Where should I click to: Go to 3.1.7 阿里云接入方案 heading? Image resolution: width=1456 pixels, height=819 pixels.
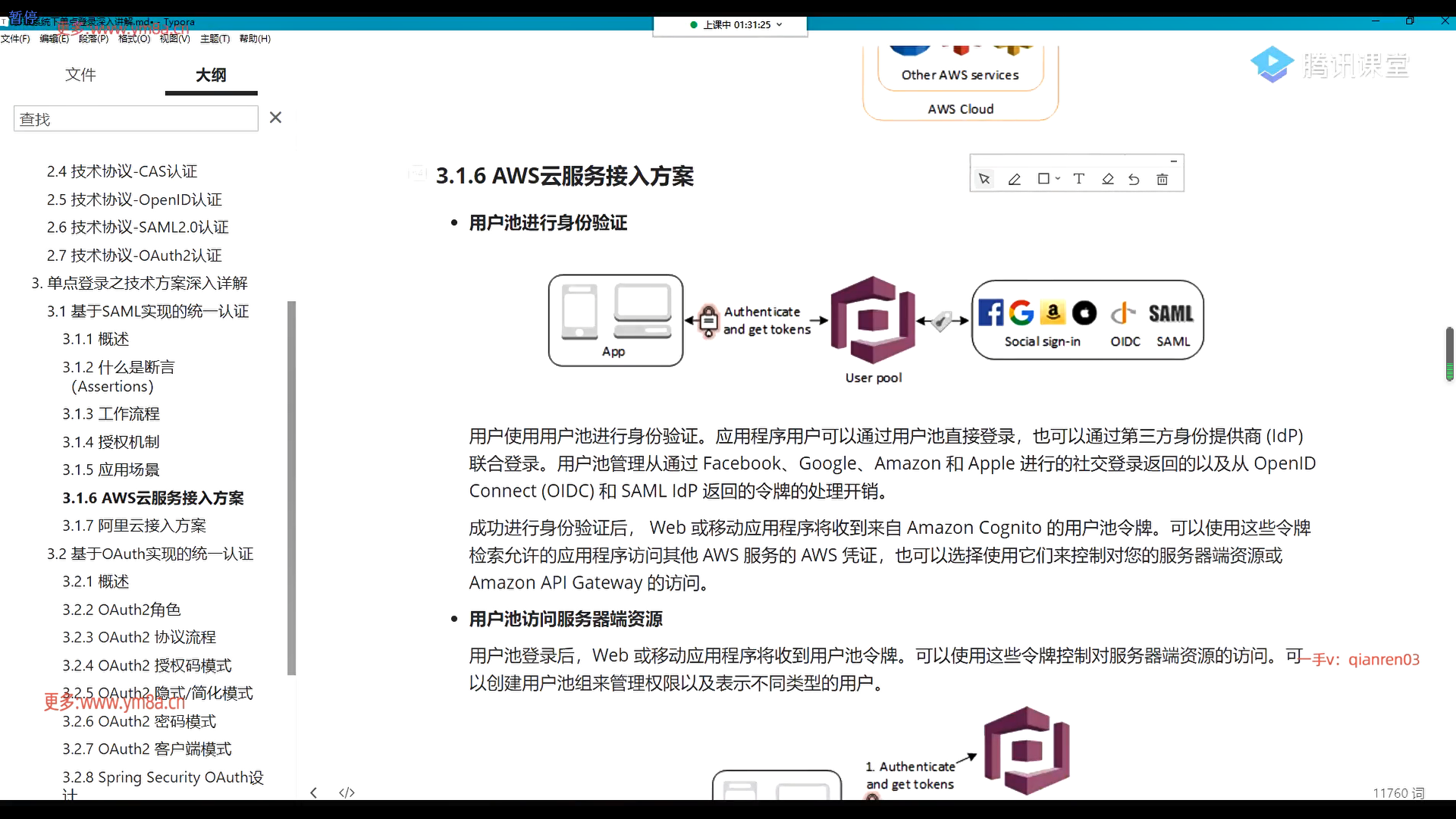click(x=134, y=526)
